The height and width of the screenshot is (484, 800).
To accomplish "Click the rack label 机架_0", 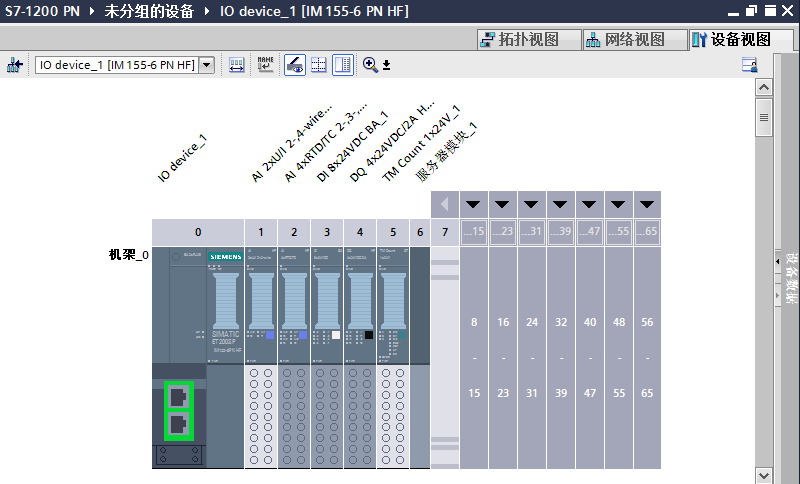I will tap(129, 254).
